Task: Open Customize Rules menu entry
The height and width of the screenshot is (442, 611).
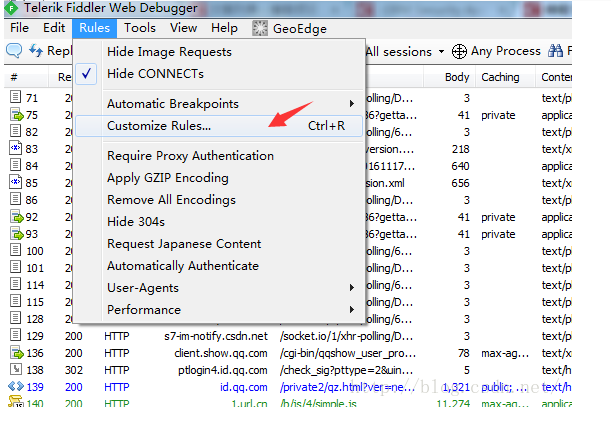Action: click(x=219, y=126)
